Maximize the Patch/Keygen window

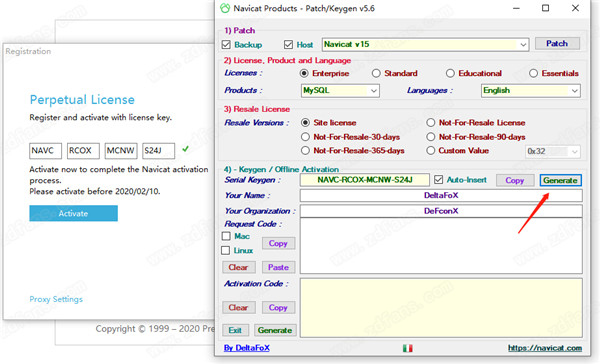pyautogui.click(x=546, y=8)
